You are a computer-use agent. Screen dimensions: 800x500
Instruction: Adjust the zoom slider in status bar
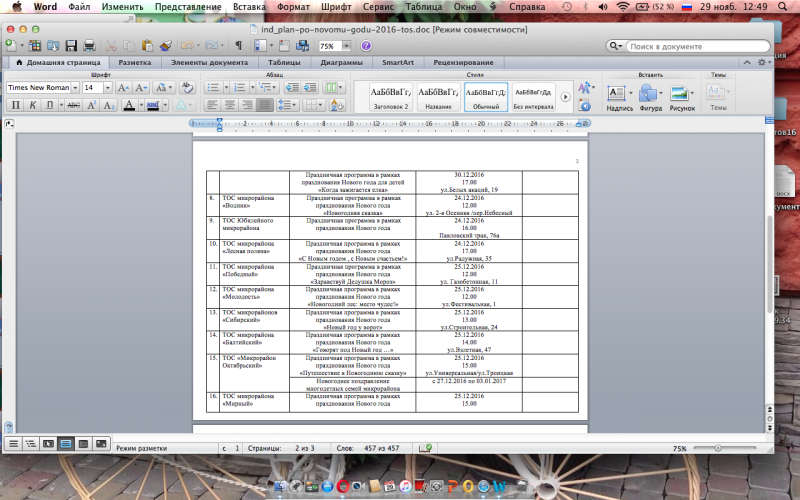[x=720, y=449]
